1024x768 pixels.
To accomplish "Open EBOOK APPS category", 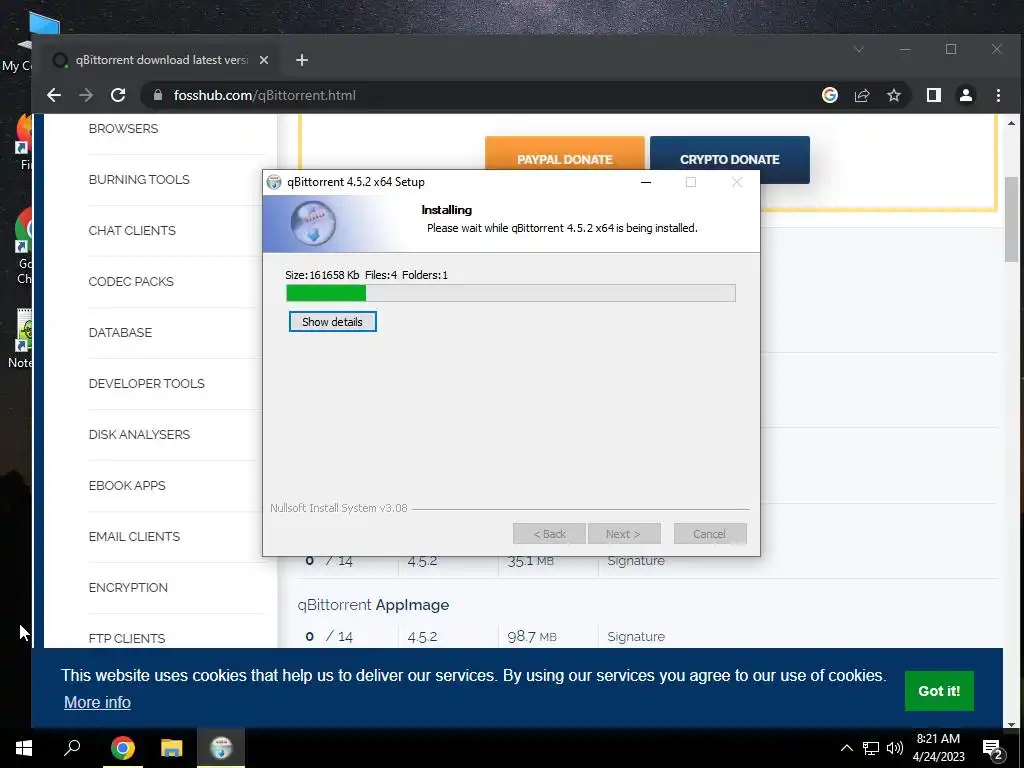I will (x=127, y=485).
